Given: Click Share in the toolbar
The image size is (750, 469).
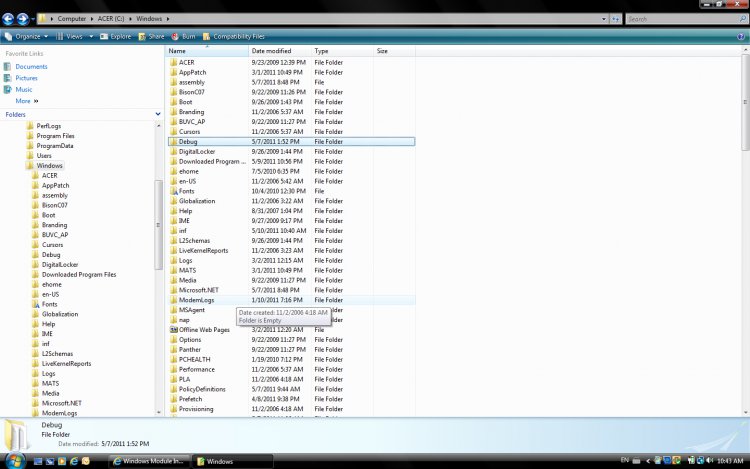Looking at the screenshot, I should 151,36.
